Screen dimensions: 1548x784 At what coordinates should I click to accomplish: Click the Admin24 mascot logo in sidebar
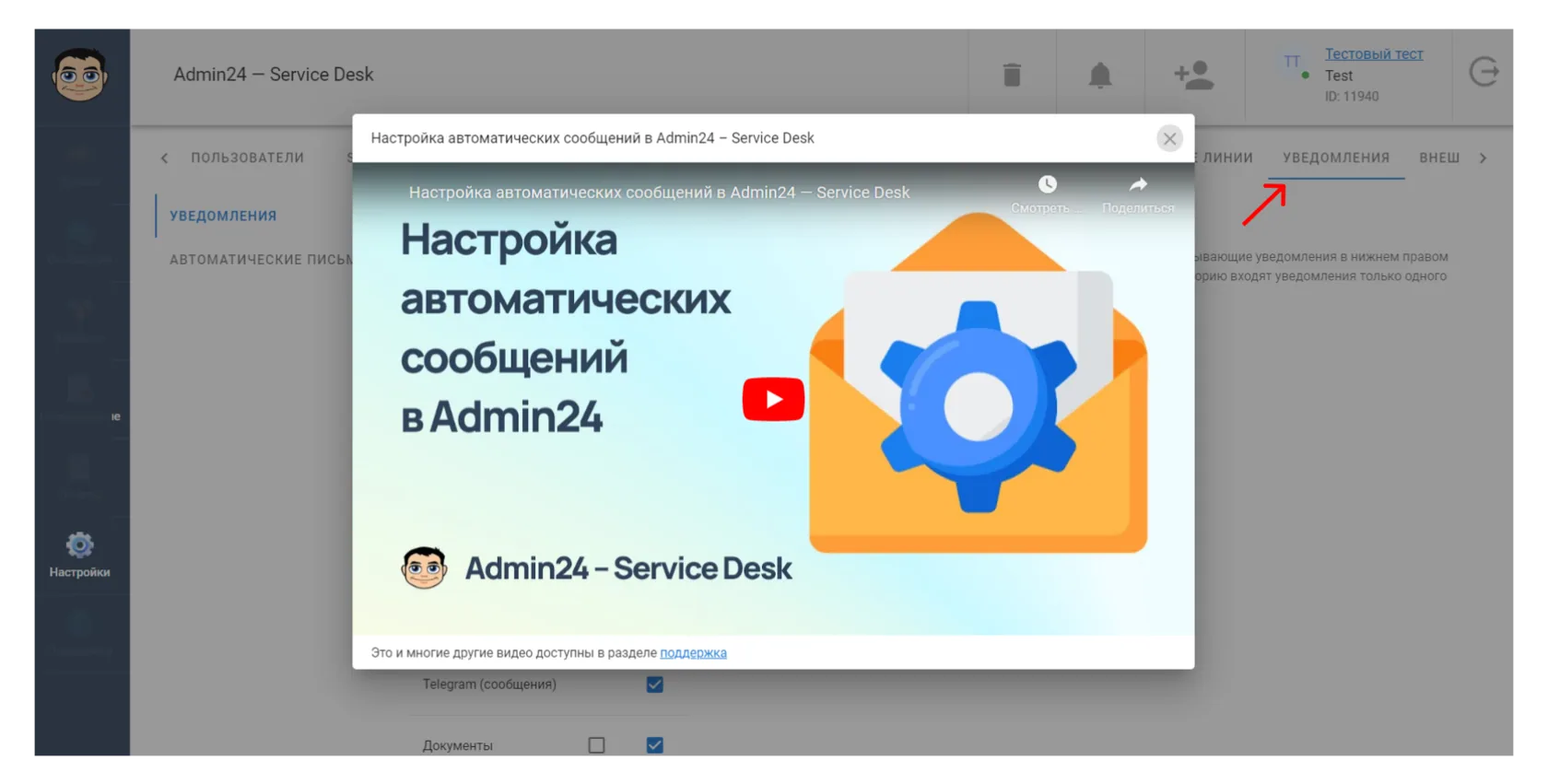click(80, 75)
